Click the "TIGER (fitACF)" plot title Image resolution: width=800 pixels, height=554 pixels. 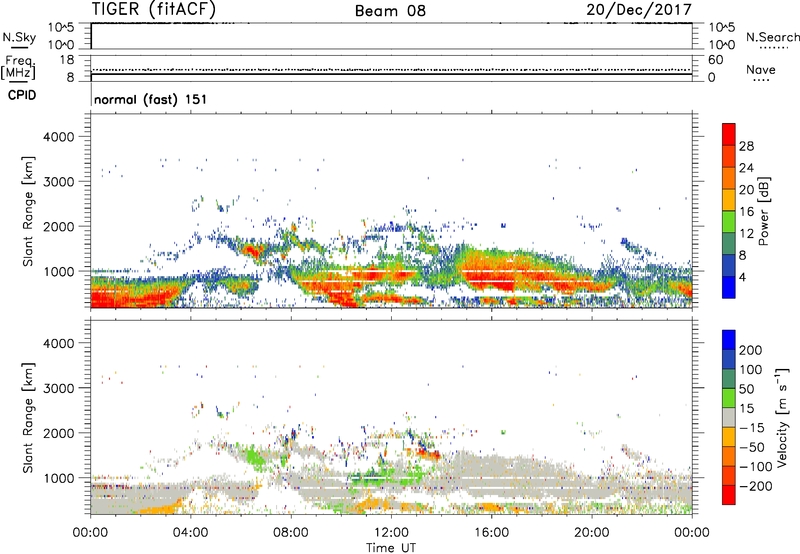click(154, 9)
